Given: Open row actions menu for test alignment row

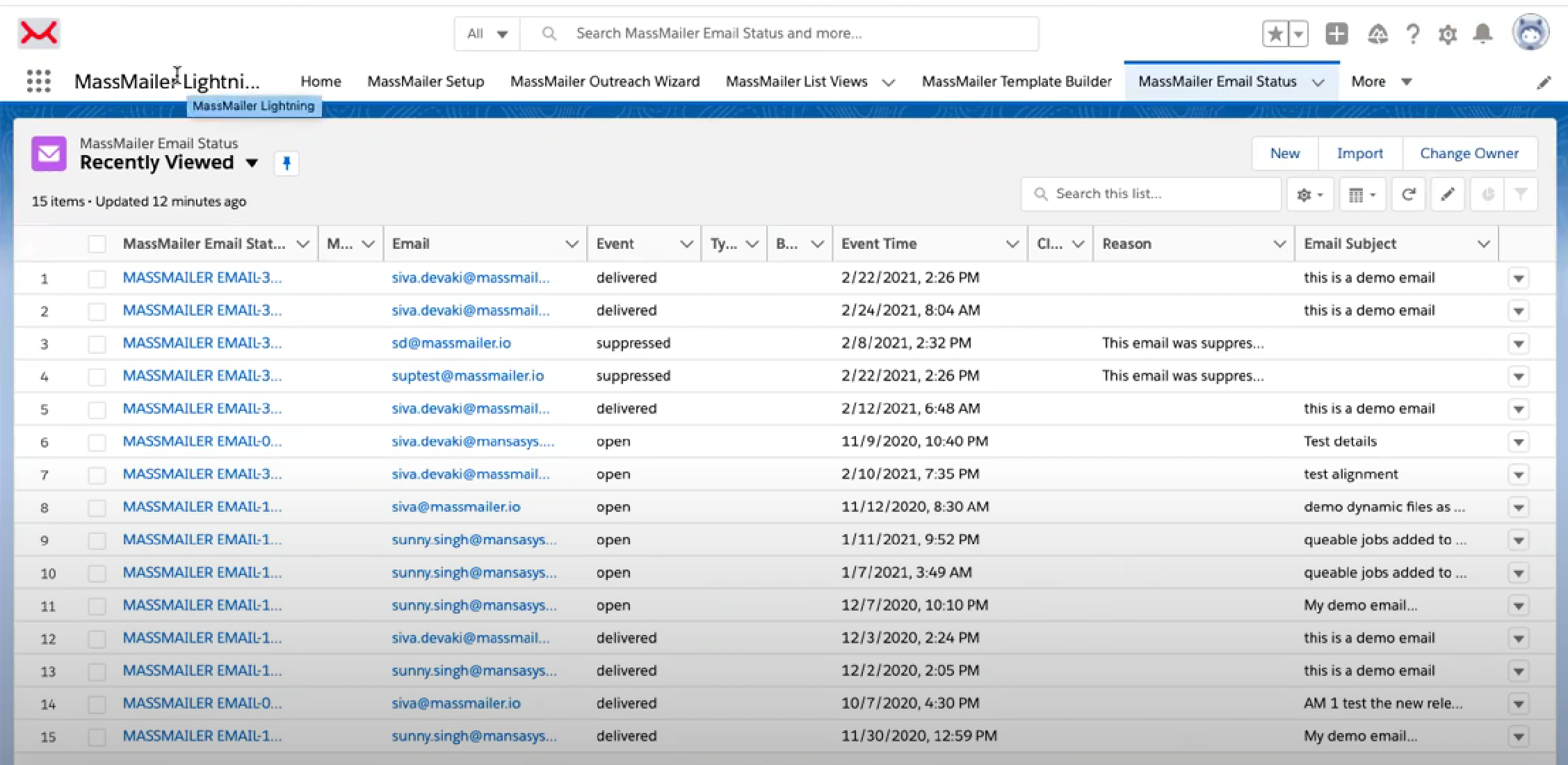Looking at the screenshot, I should tap(1519, 474).
